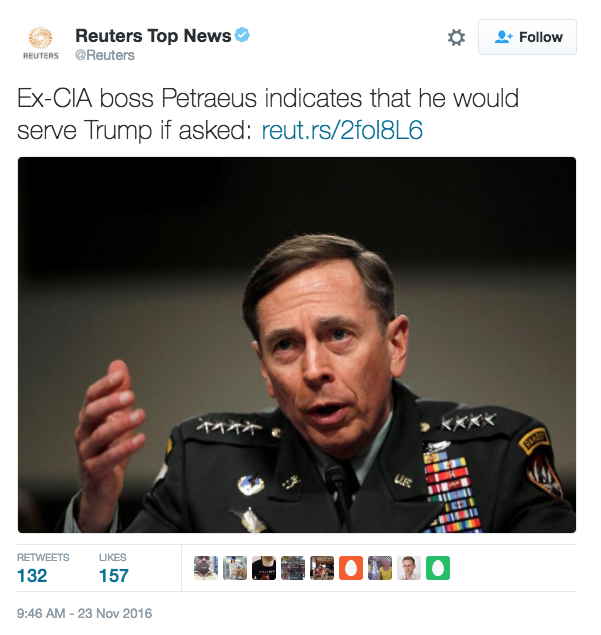Click the @Reuters handle
Viewport: 601px width, 635px height.
[104, 55]
